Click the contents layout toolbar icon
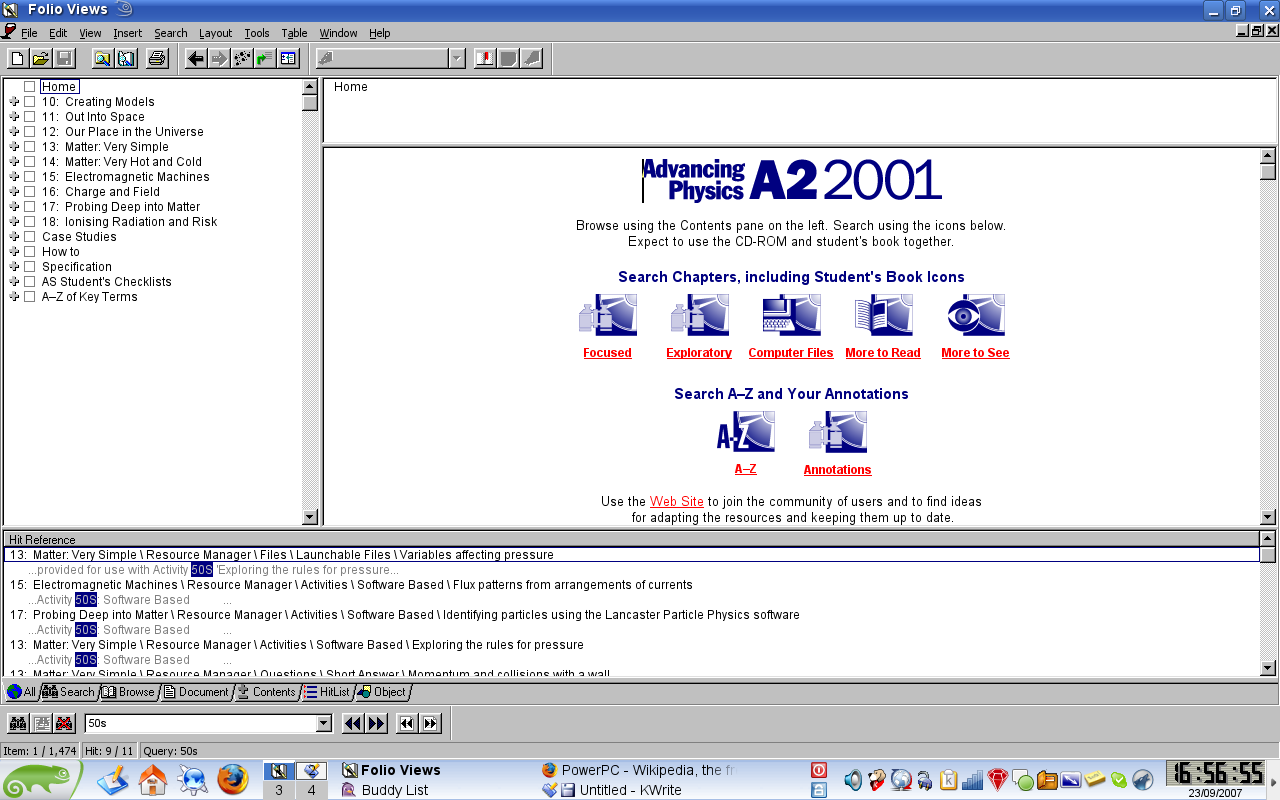This screenshot has width=1280, height=800. (x=288, y=58)
